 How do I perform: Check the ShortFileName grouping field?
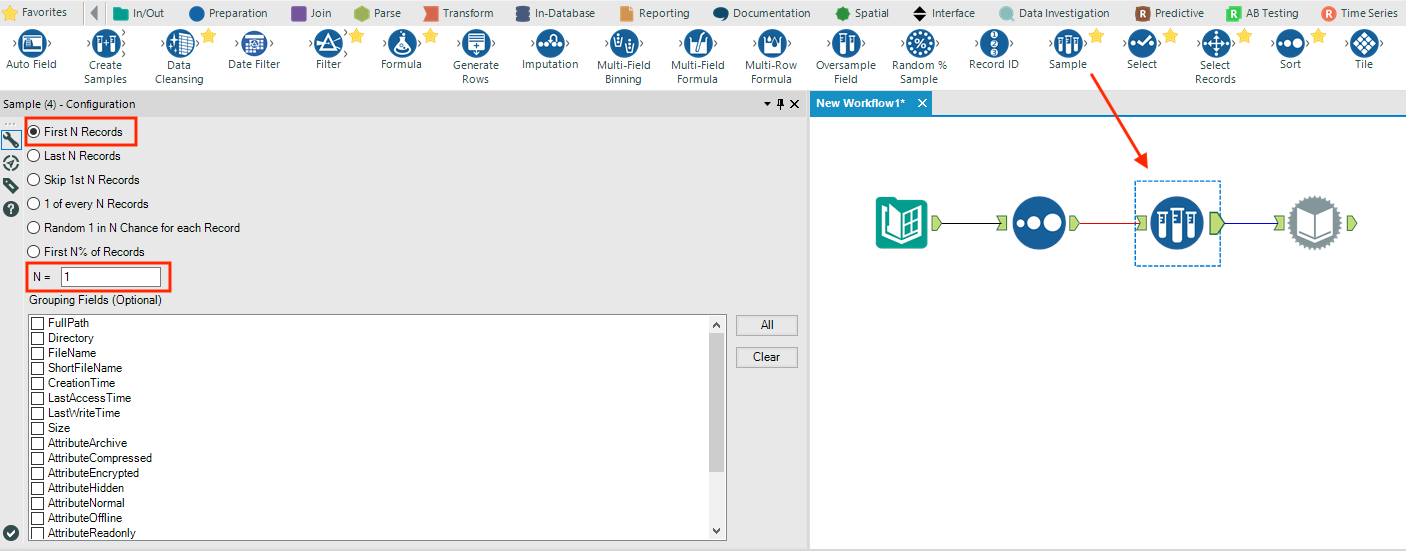point(38,369)
